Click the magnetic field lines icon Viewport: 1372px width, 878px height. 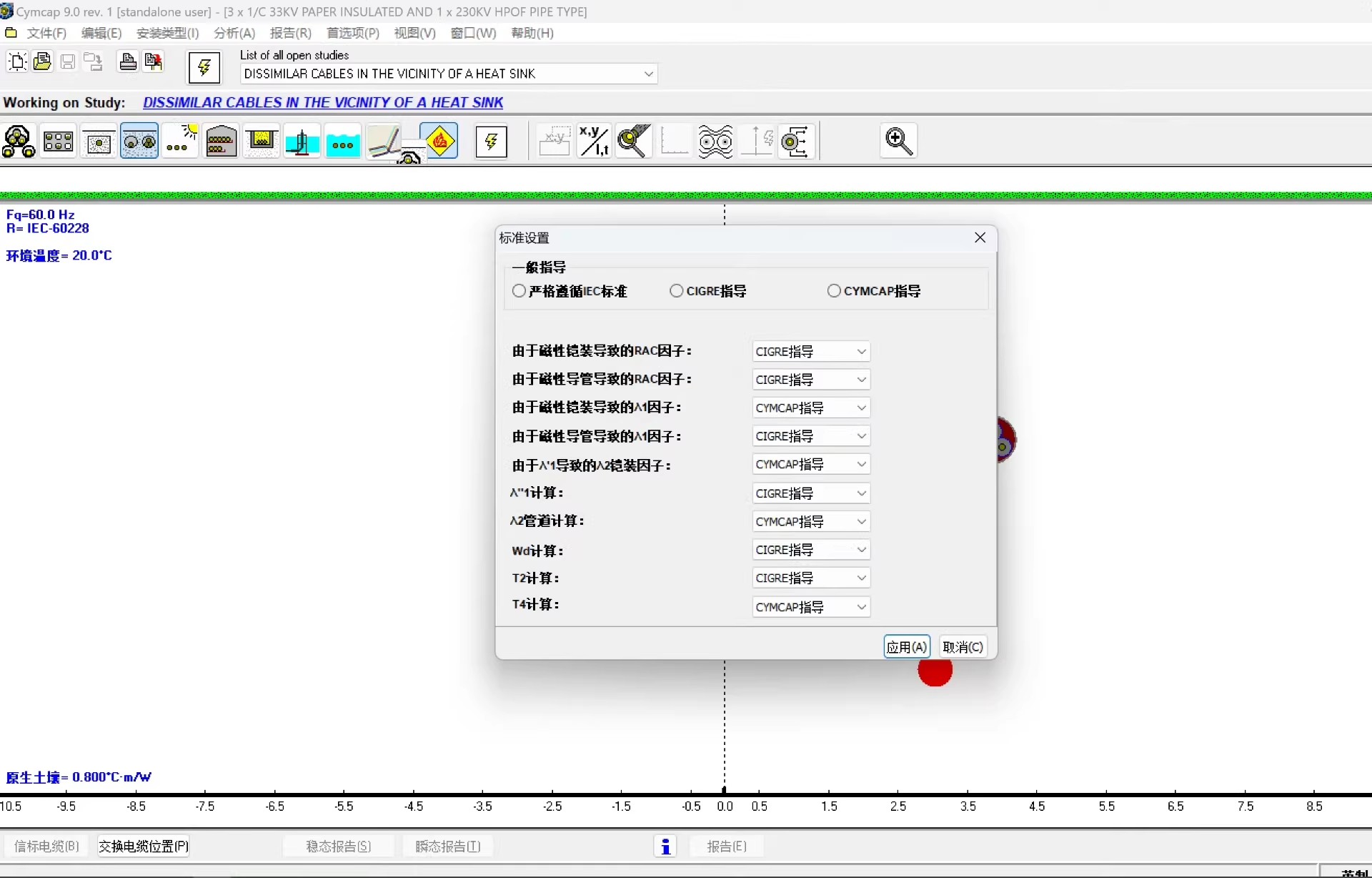(715, 142)
